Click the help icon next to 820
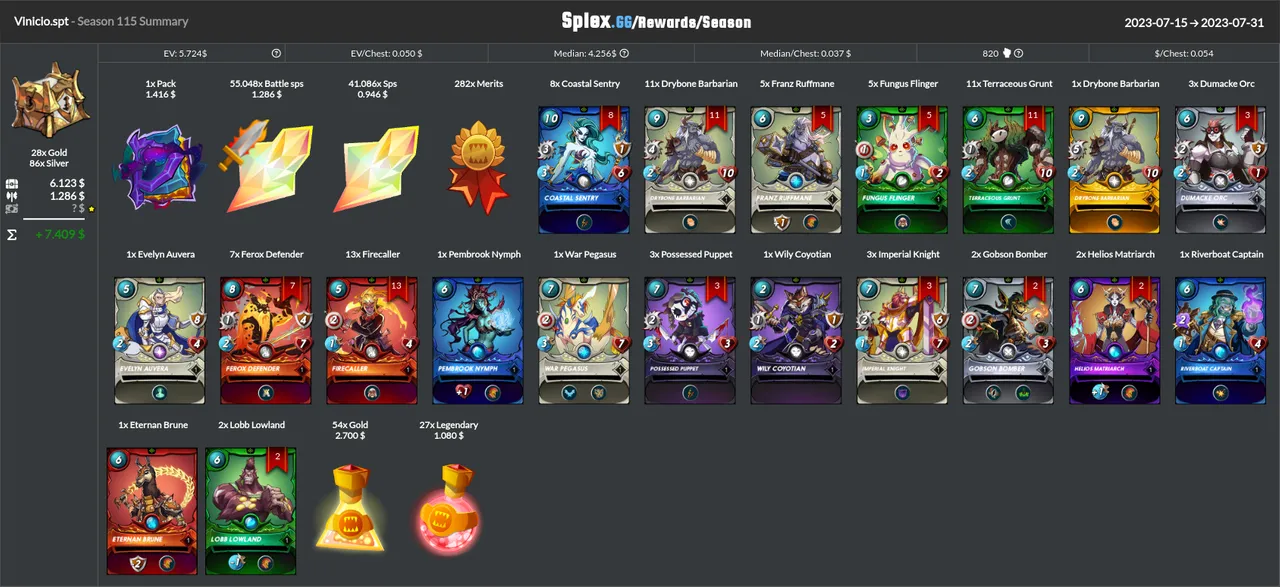 click(x=1018, y=53)
